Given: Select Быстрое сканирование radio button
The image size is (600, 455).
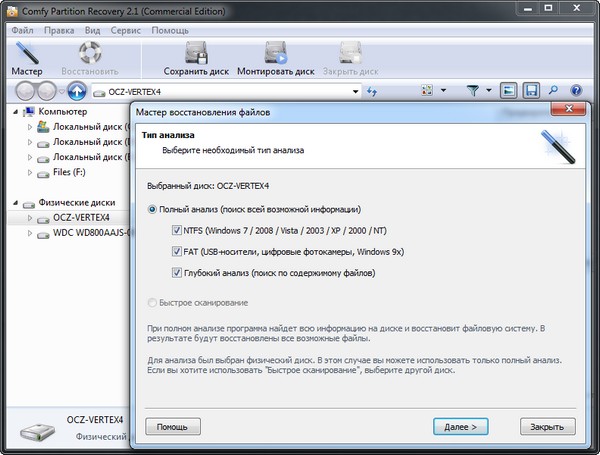Looking at the screenshot, I should pyautogui.click(x=152, y=303).
